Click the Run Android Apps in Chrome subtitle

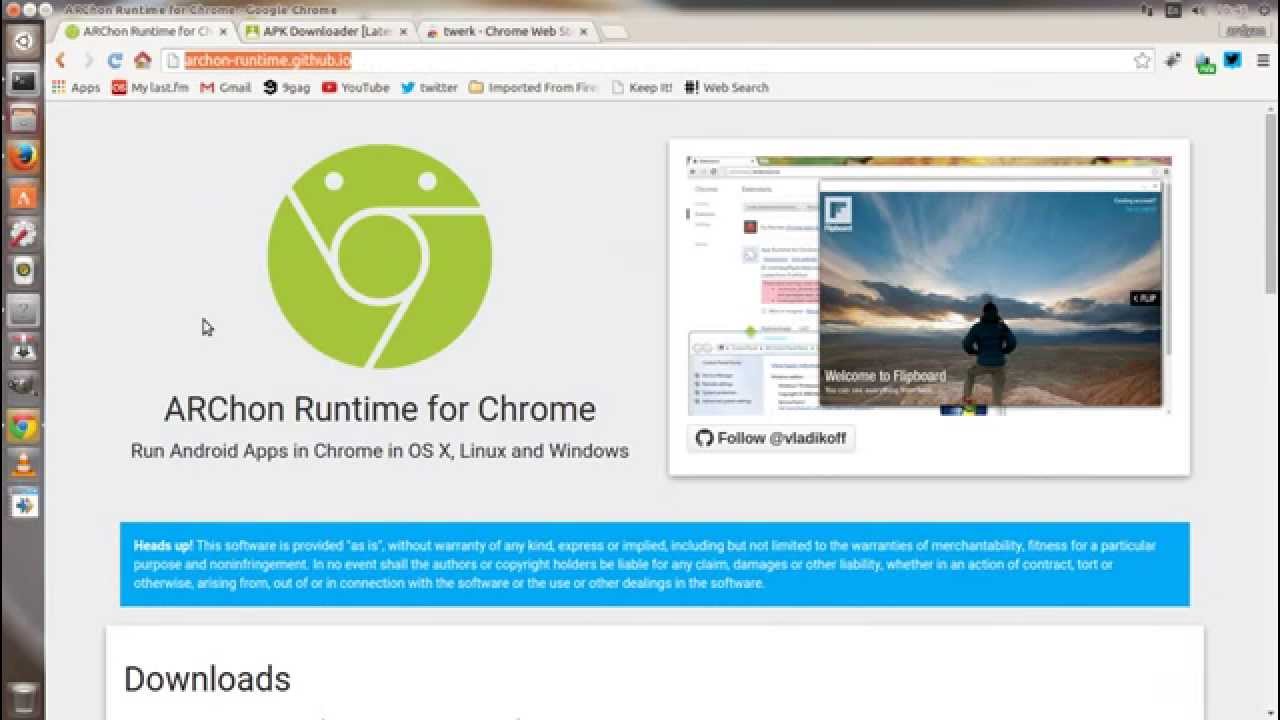[x=380, y=451]
